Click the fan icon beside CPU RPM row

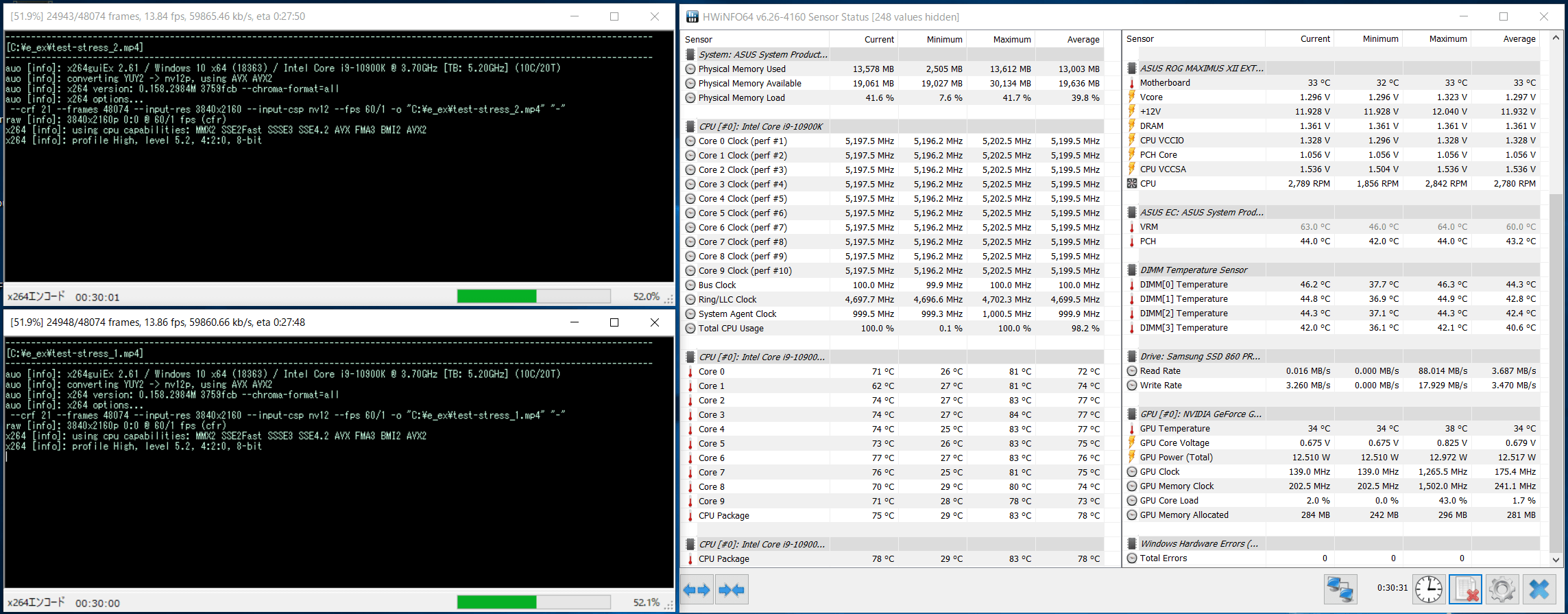(x=1132, y=184)
